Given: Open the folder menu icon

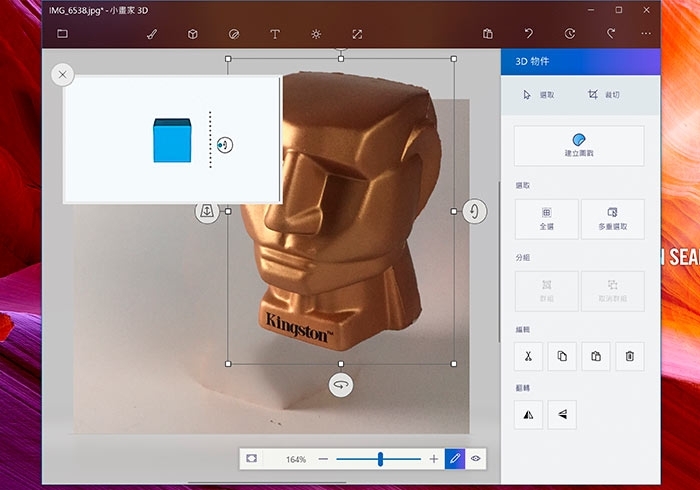Looking at the screenshot, I should 62,34.
